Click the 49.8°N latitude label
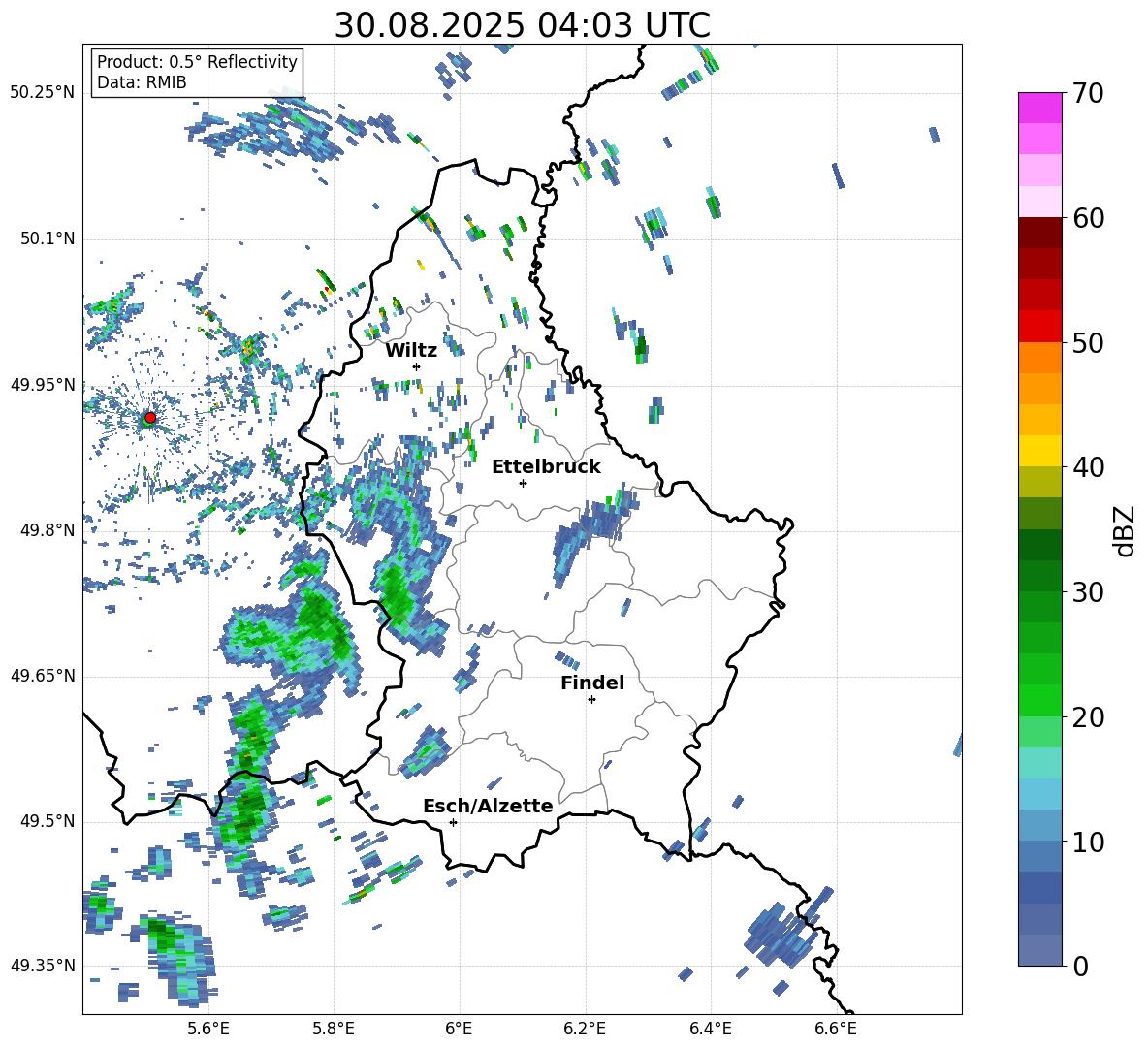Viewport: 1148px width, 1048px height. pos(48,530)
